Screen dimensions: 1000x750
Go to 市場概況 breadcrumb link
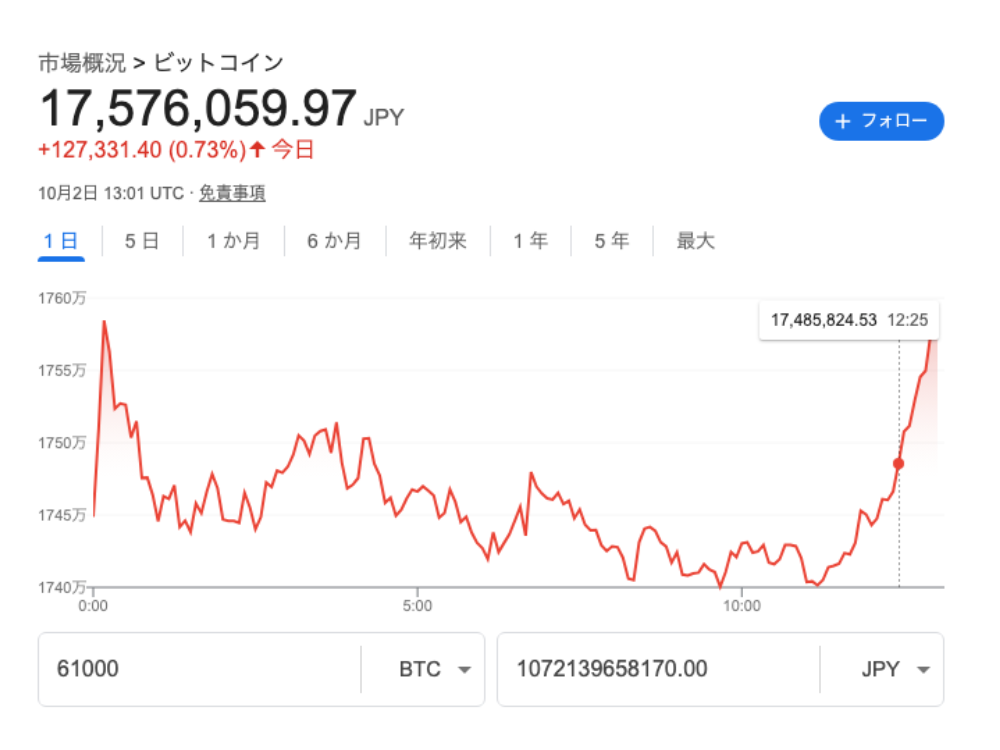[82, 63]
